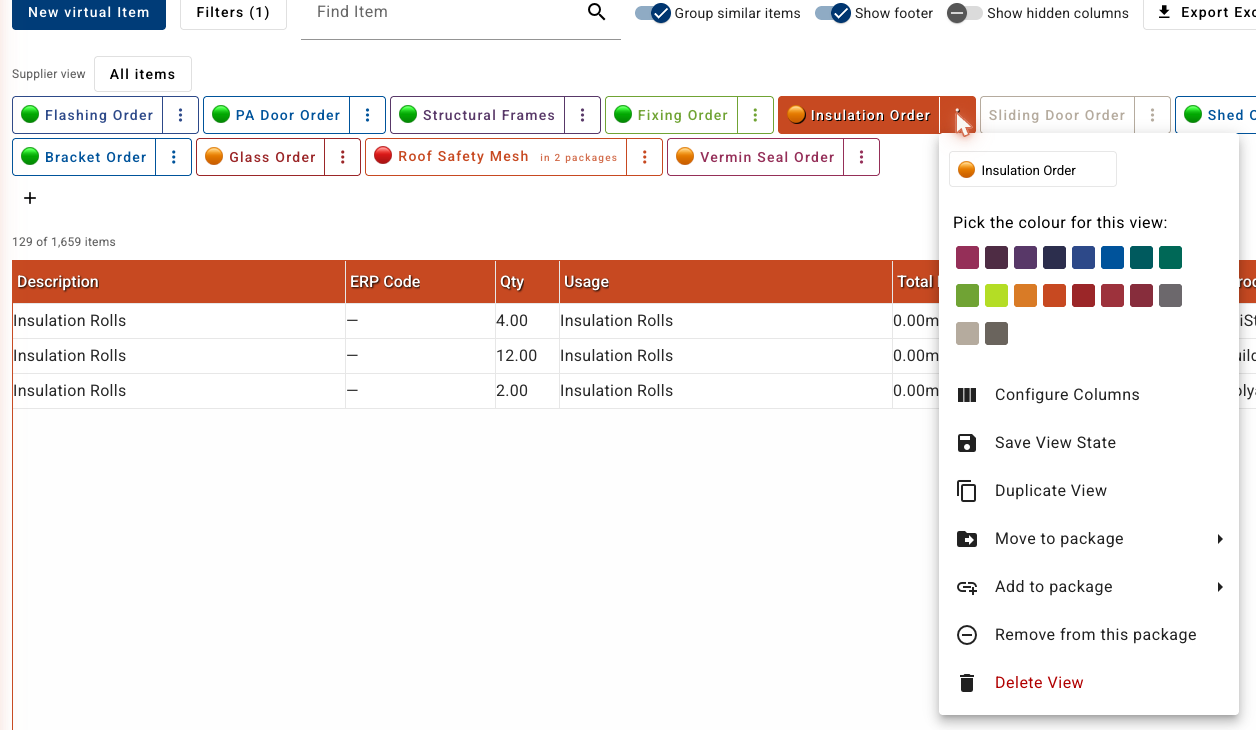This screenshot has width=1256, height=730.
Task: Click the New virtual Item button
Action: tap(89, 13)
